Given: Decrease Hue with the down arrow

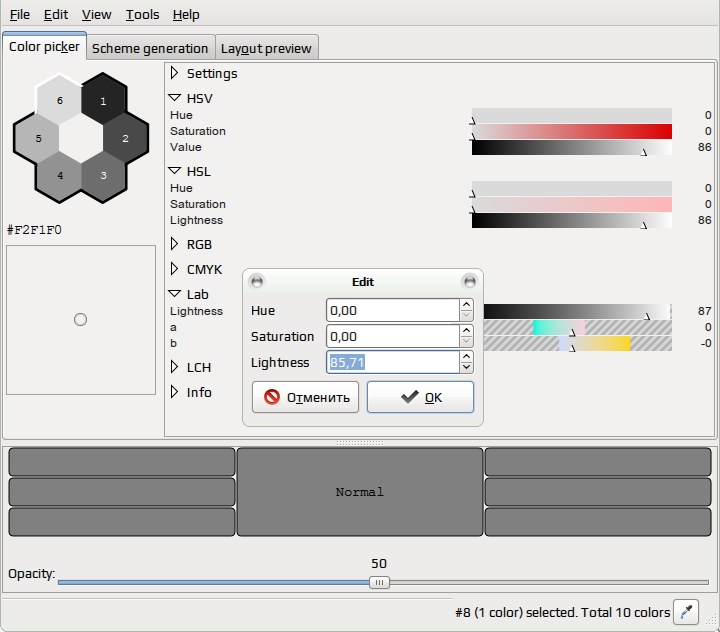Looking at the screenshot, I should pyautogui.click(x=466, y=316).
